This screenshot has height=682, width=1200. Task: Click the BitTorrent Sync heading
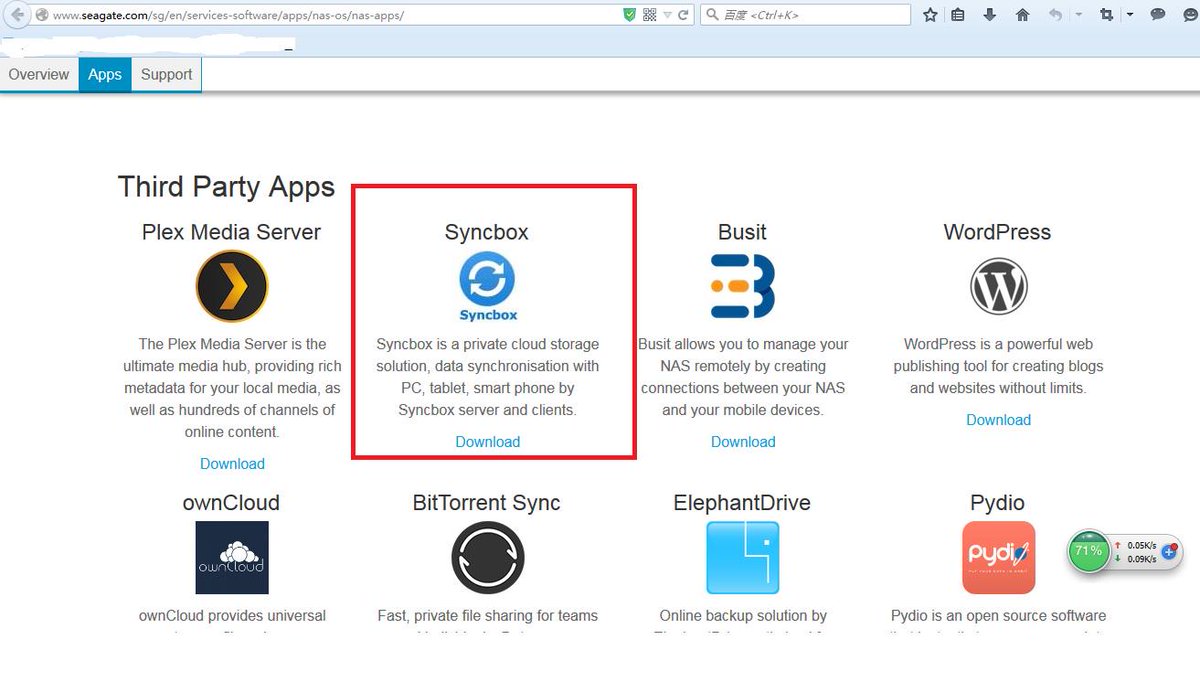point(487,503)
